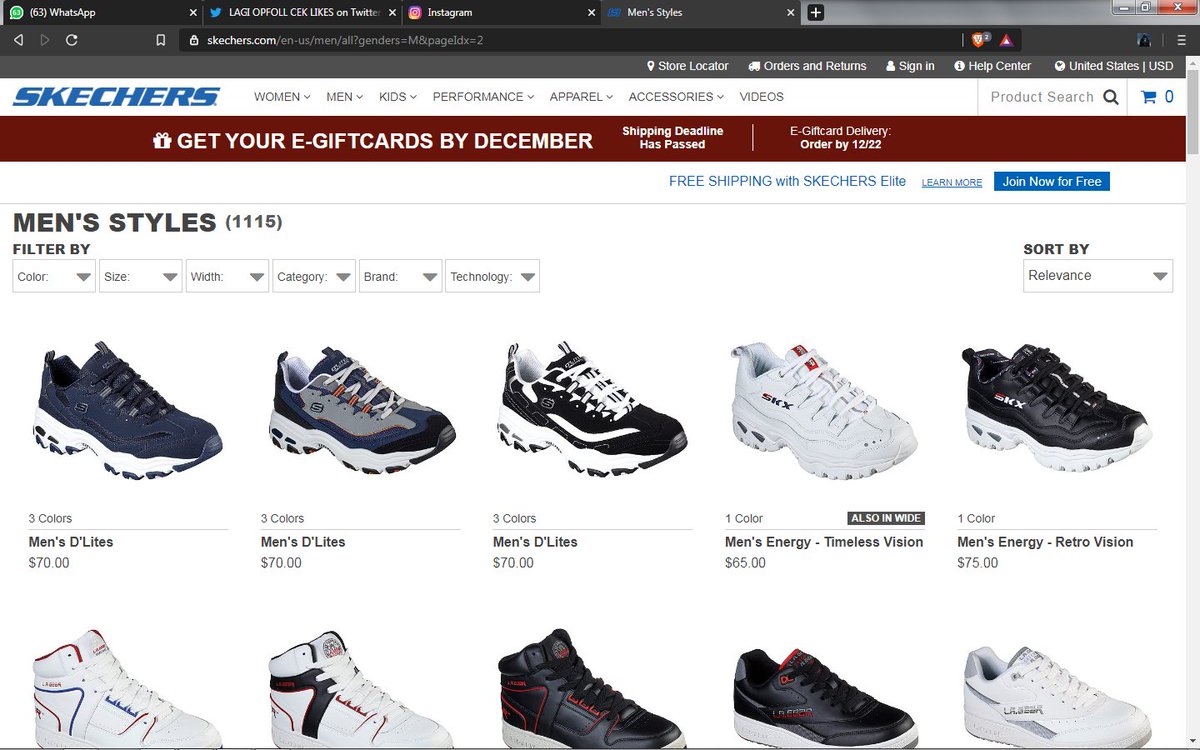Screen dimensions: 1200x750
Task: Click the search magnifier icon
Action: pos(1111,97)
